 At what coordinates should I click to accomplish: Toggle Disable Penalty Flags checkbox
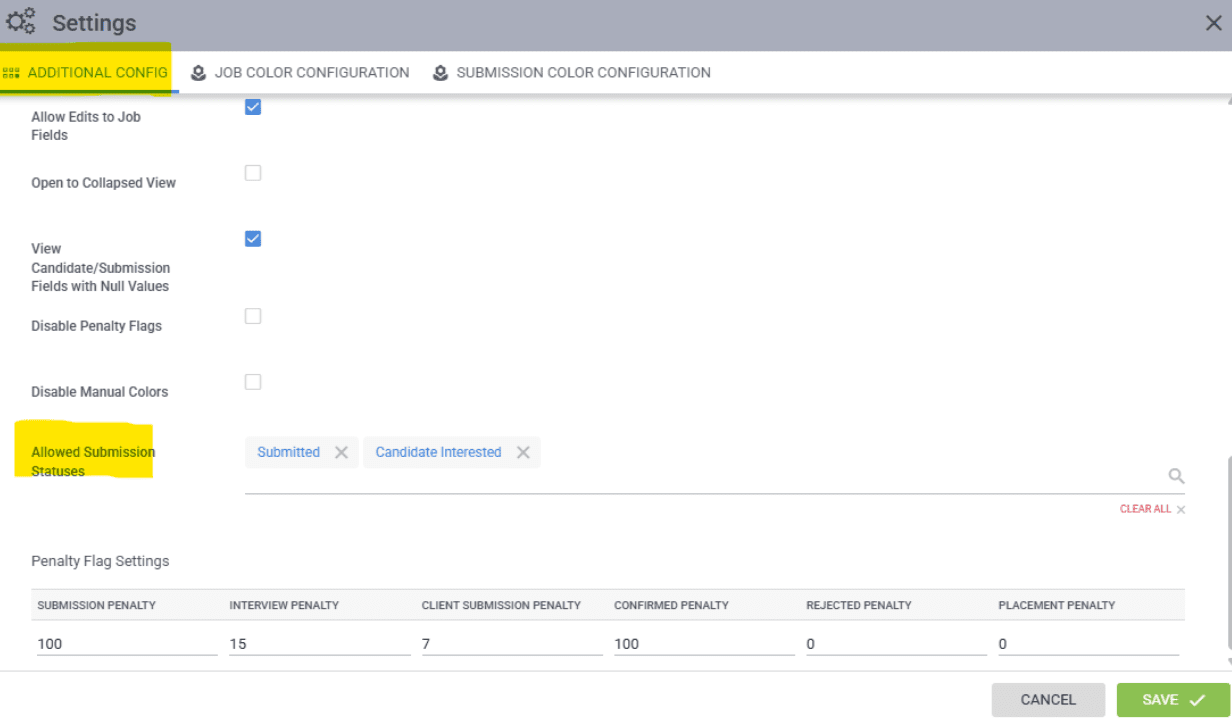(253, 316)
